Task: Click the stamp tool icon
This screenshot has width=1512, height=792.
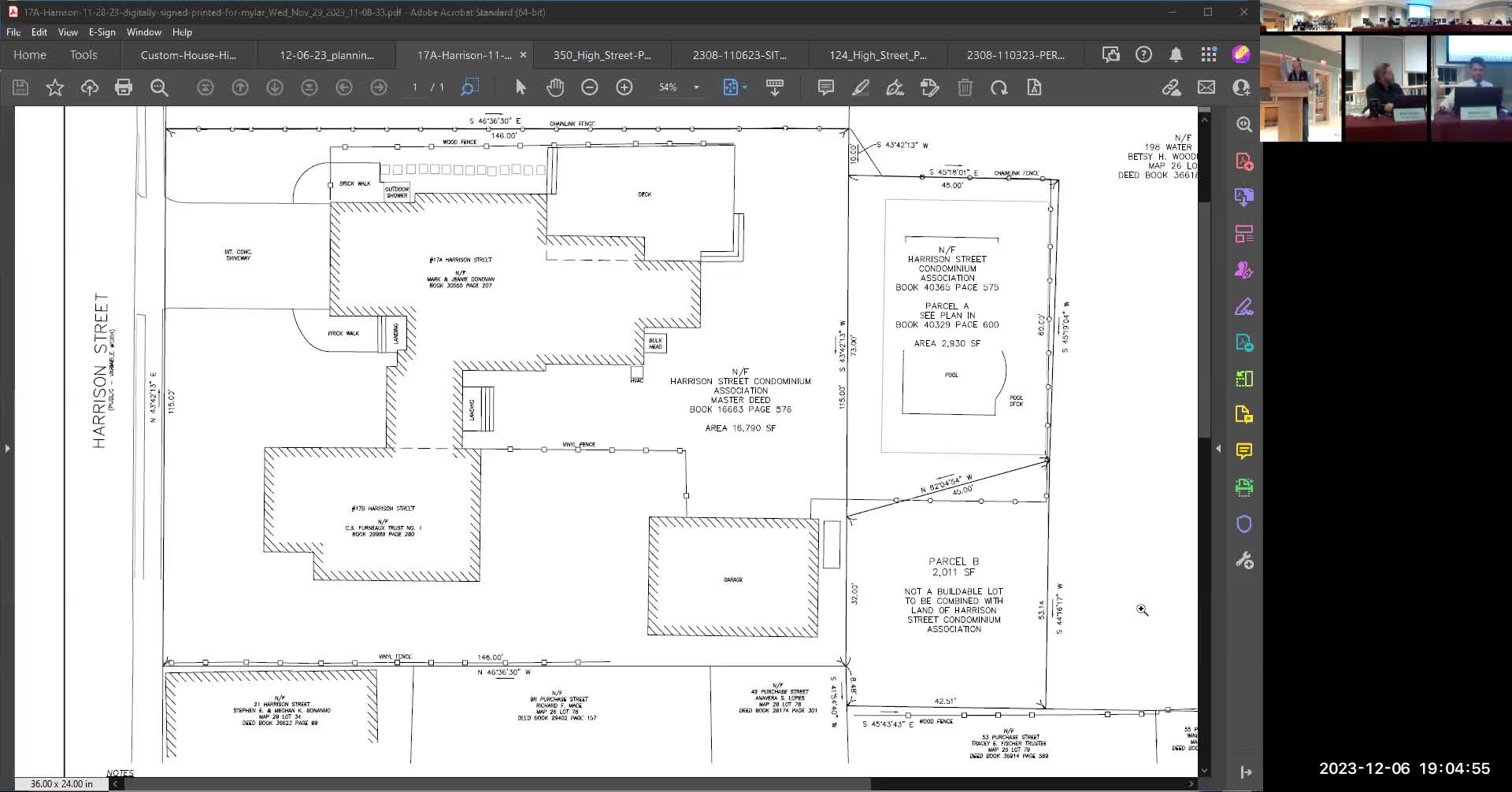Action: [x=930, y=87]
